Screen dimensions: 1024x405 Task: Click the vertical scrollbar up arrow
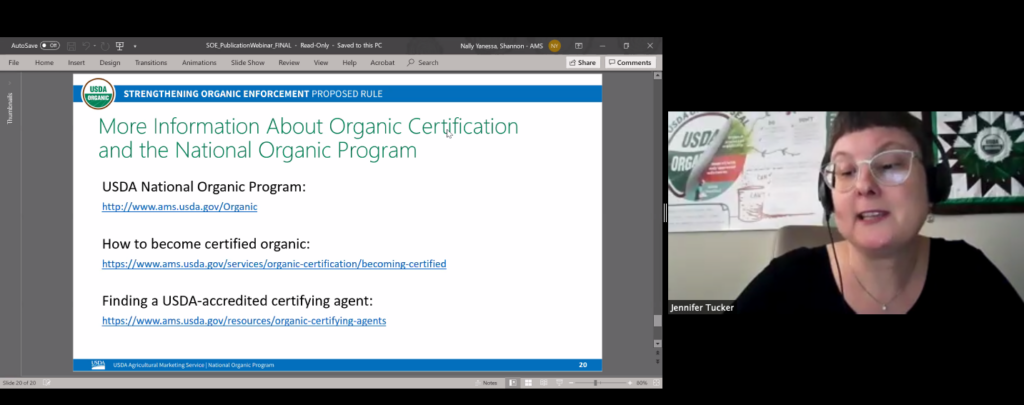[658, 76]
